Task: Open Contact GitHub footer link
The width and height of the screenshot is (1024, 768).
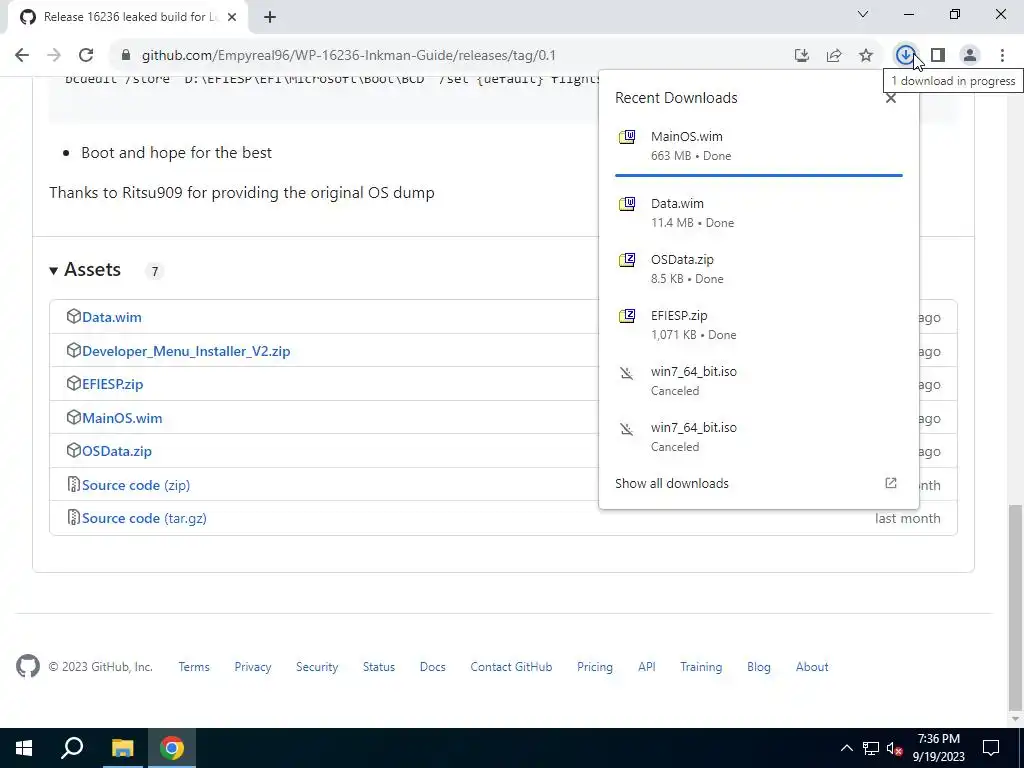Action: pyautogui.click(x=511, y=667)
